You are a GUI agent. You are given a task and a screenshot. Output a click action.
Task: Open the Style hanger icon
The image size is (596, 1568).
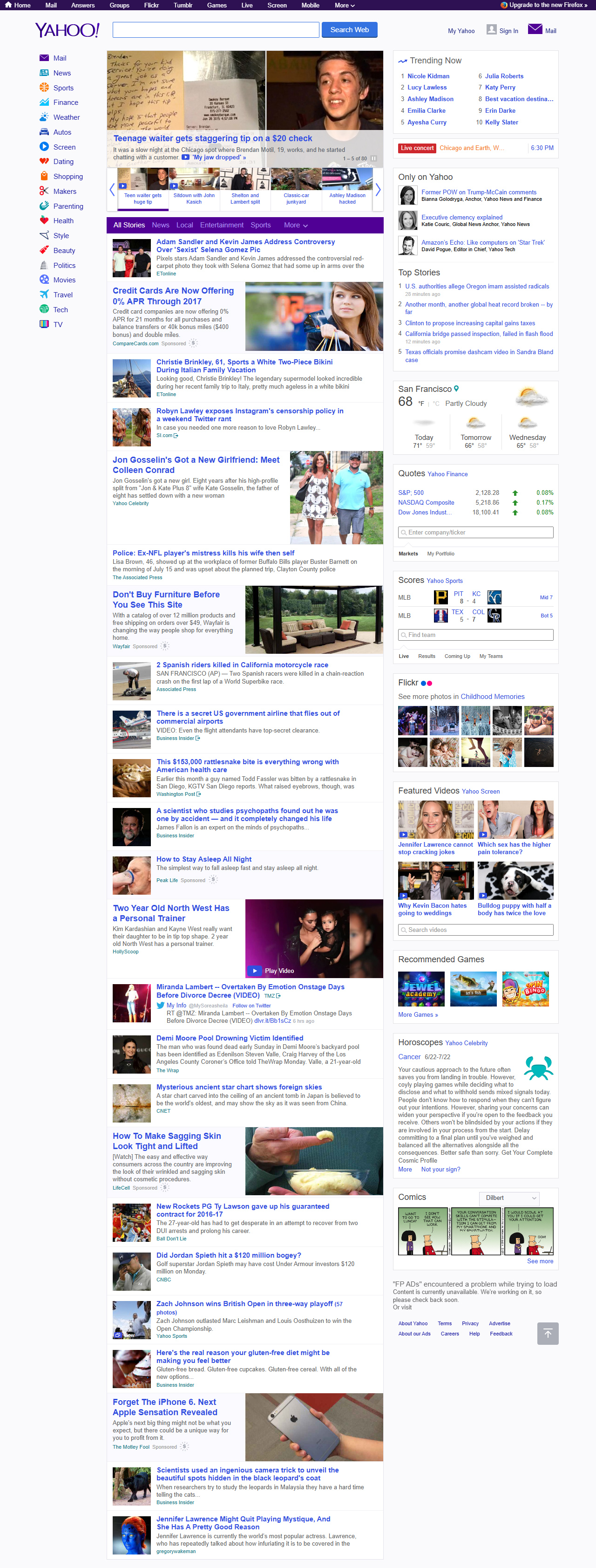click(44, 236)
